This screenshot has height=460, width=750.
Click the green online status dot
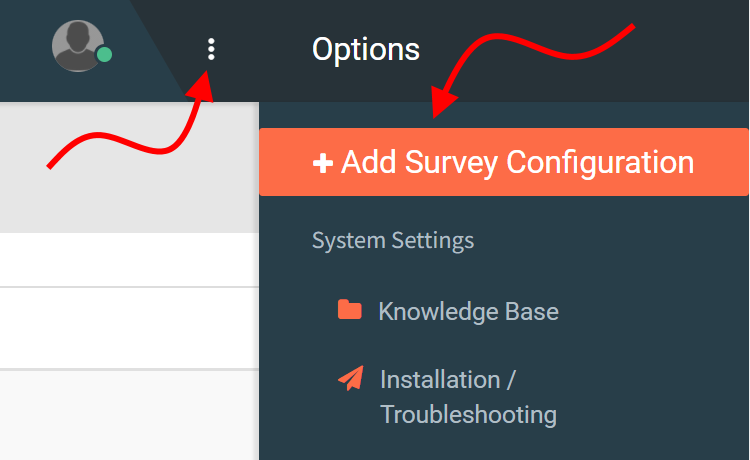pos(104,55)
